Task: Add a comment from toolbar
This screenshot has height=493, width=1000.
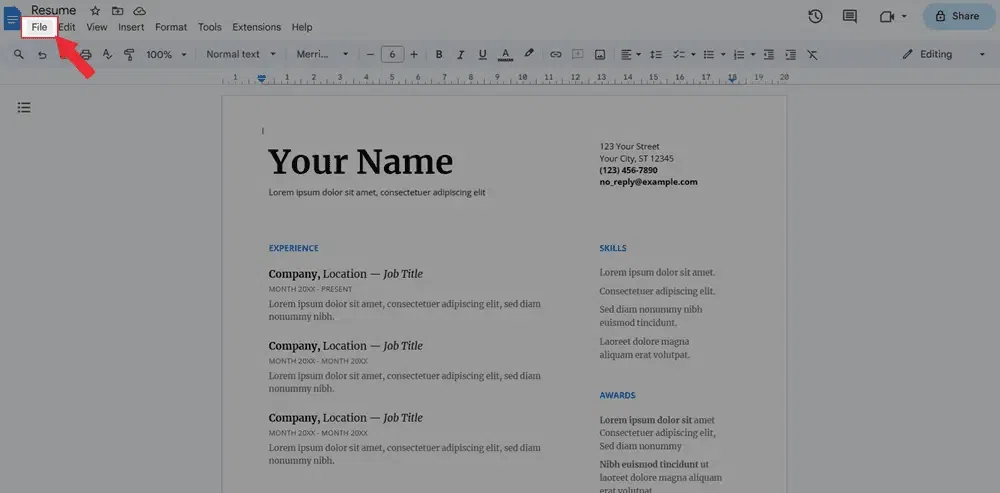Action: (578, 55)
